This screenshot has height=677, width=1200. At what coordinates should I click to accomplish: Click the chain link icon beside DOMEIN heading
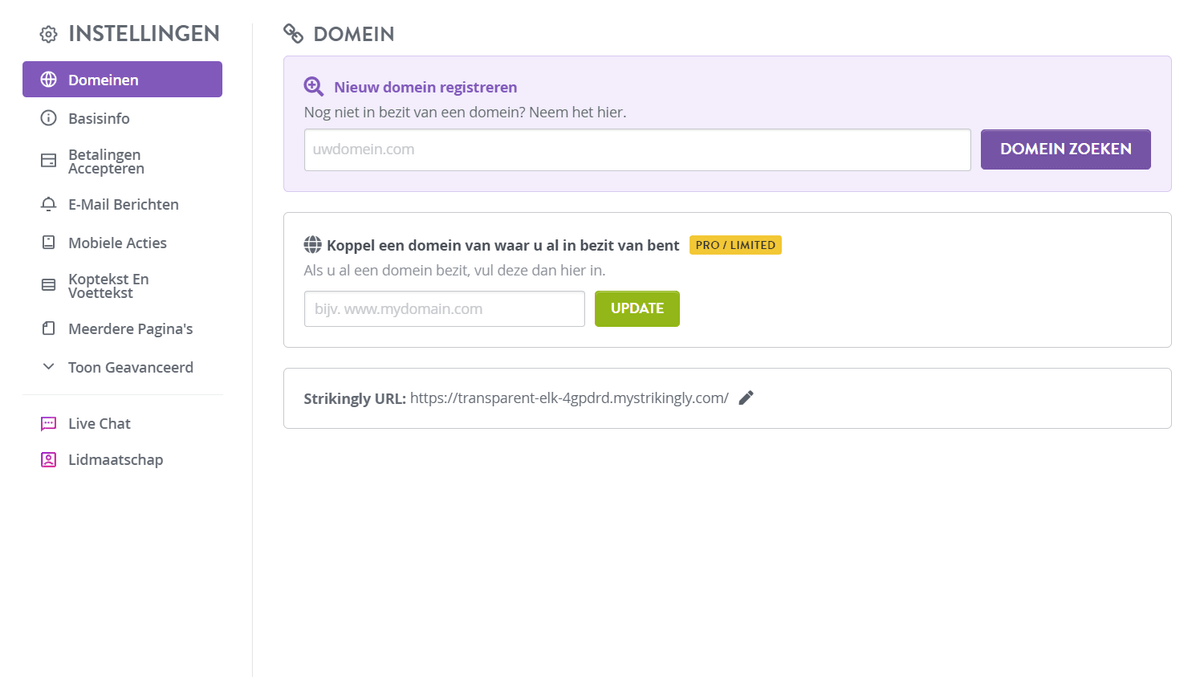pos(292,33)
